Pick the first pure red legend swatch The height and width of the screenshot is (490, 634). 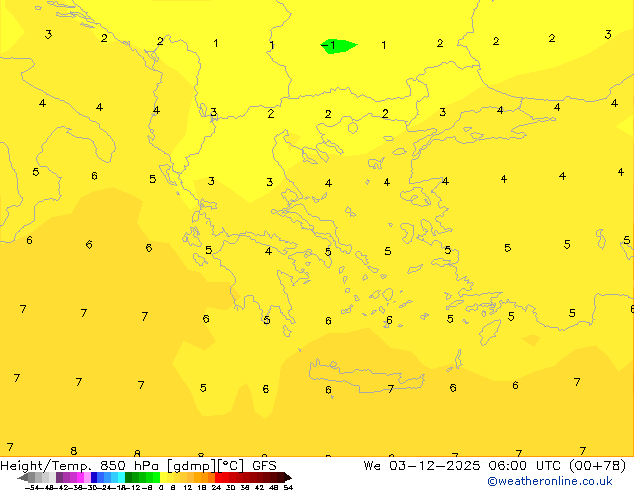pos(218,477)
